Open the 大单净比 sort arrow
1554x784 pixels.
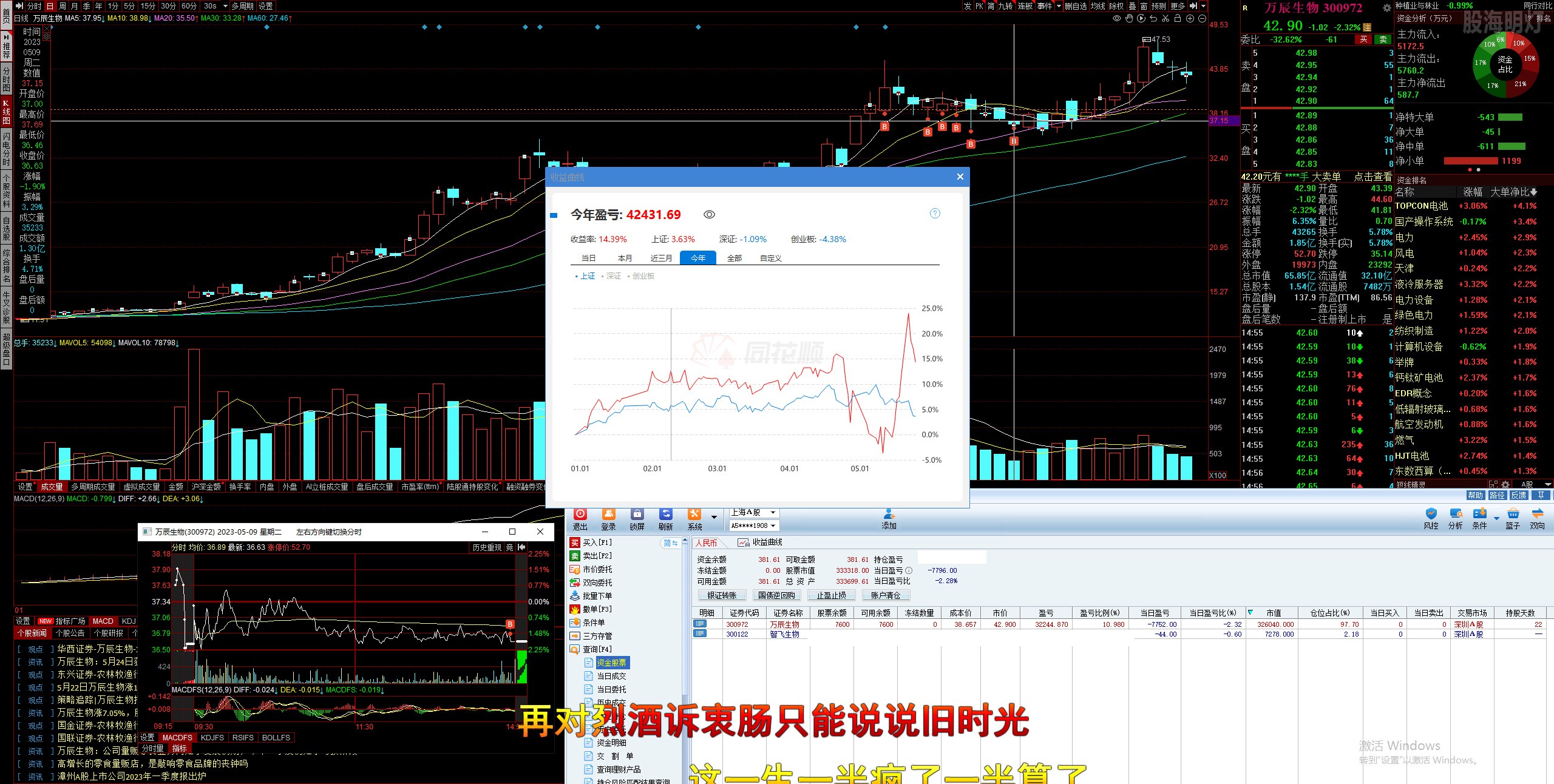[x=1534, y=192]
